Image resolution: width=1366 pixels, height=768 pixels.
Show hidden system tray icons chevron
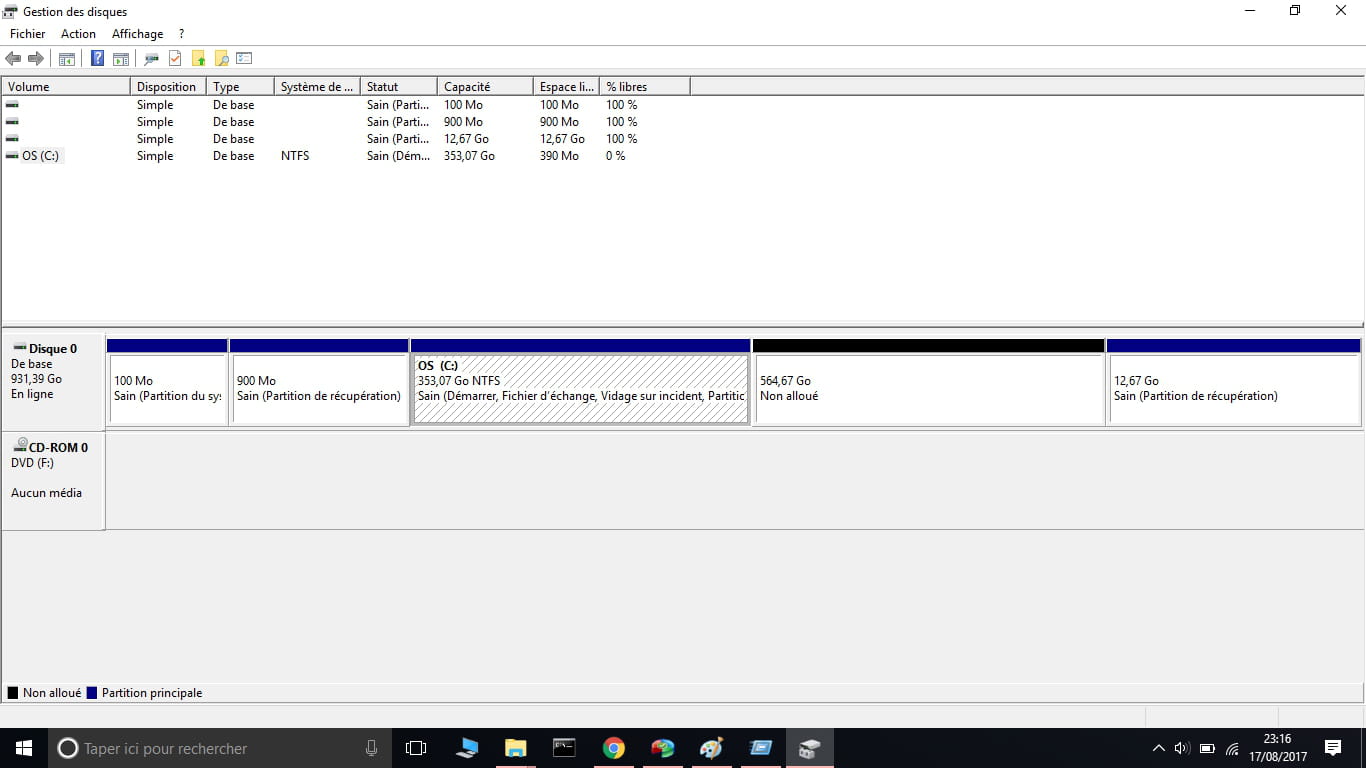(1158, 748)
